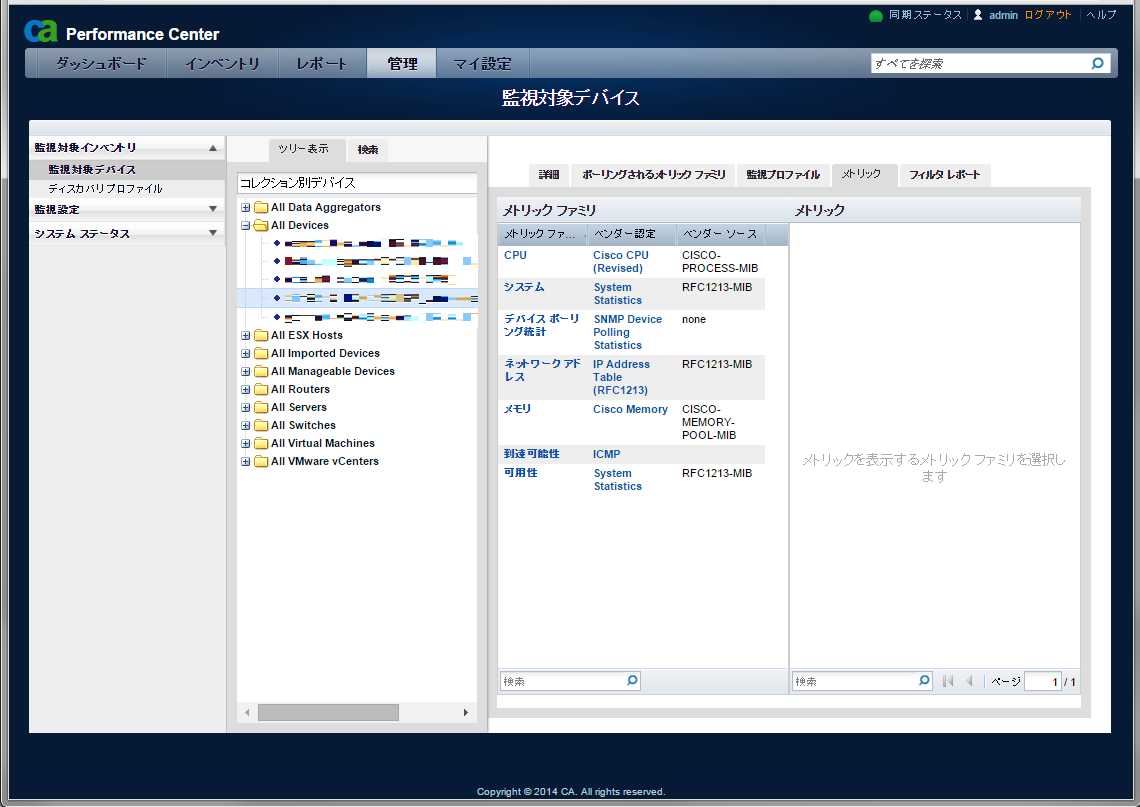The height and width of the screenshot is (807, 1140).
Task: Switch to the 監視プロファイル tab
Action: point(782,175)
